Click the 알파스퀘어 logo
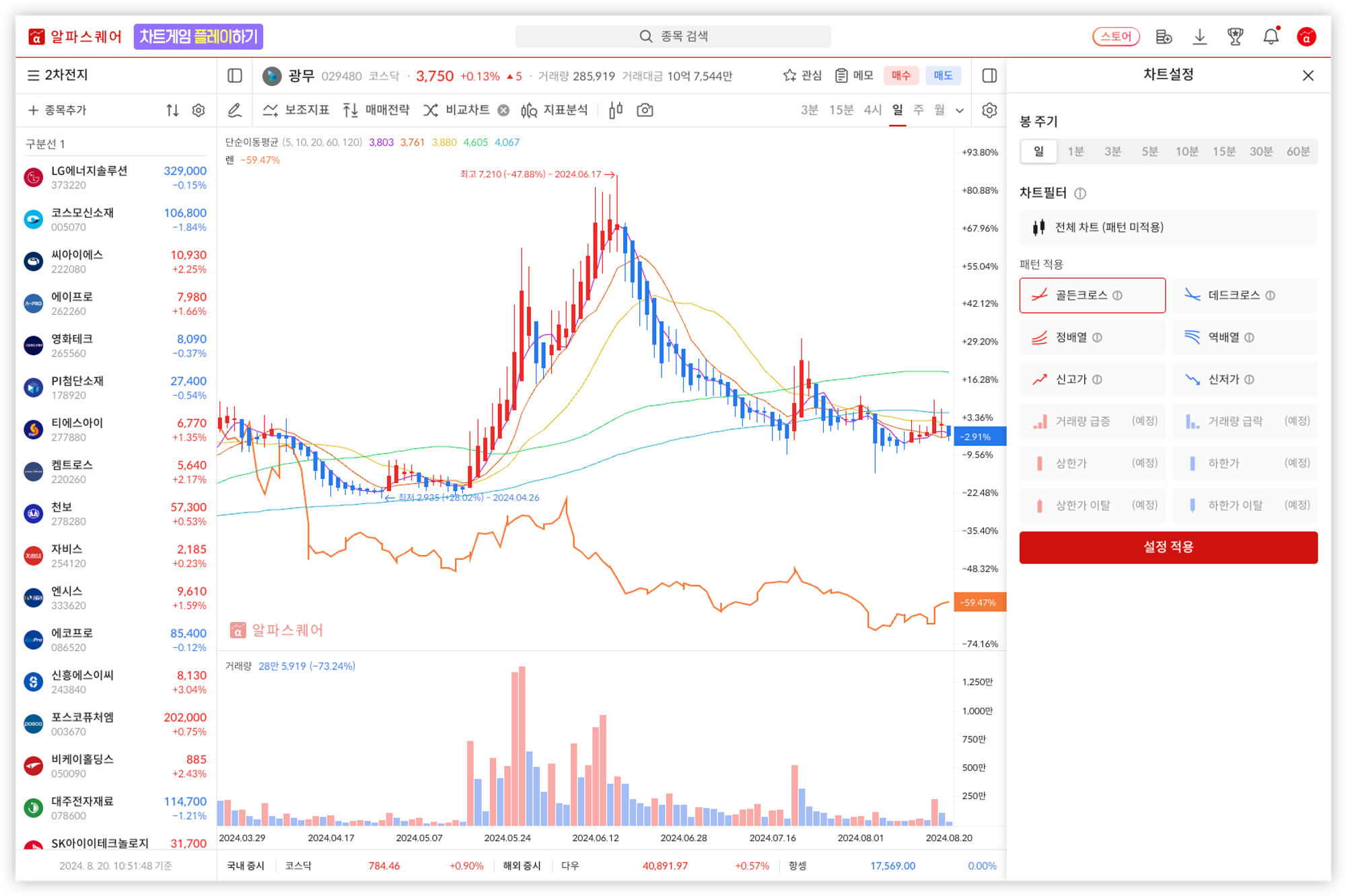The image size is (1346, 896). click(x=75, y=37)
